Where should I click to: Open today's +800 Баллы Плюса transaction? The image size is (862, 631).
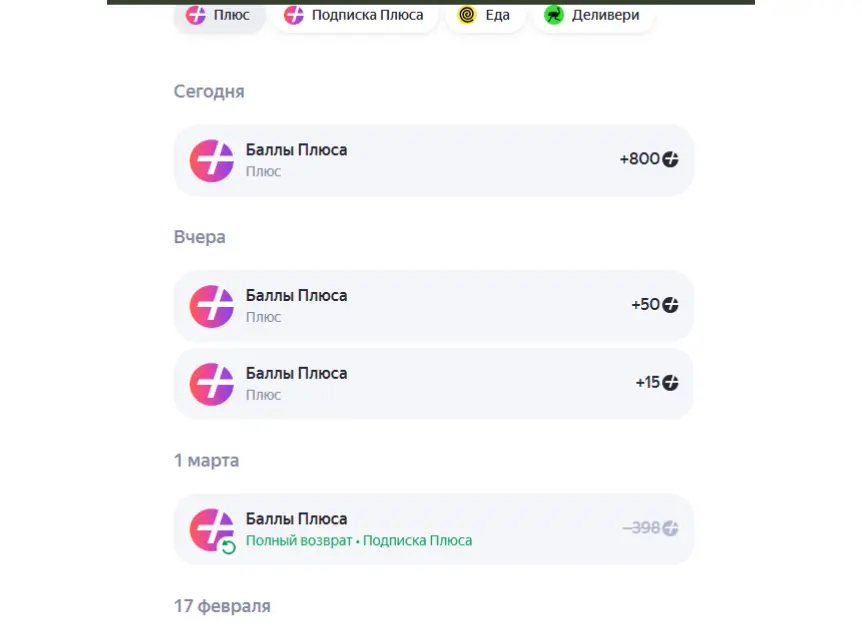(x=434, y=160)
